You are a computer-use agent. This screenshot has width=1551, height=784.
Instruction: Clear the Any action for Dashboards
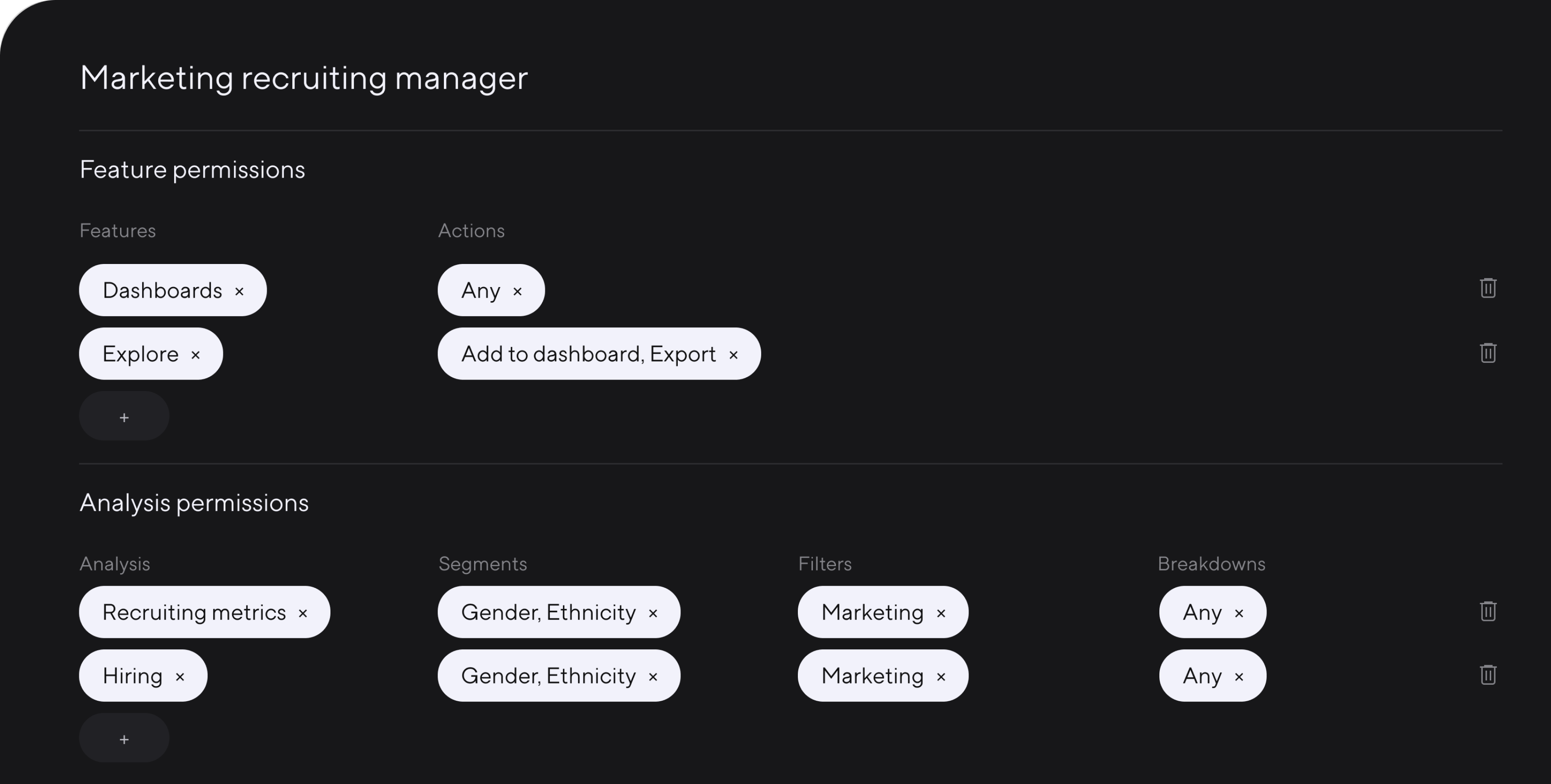517,291
